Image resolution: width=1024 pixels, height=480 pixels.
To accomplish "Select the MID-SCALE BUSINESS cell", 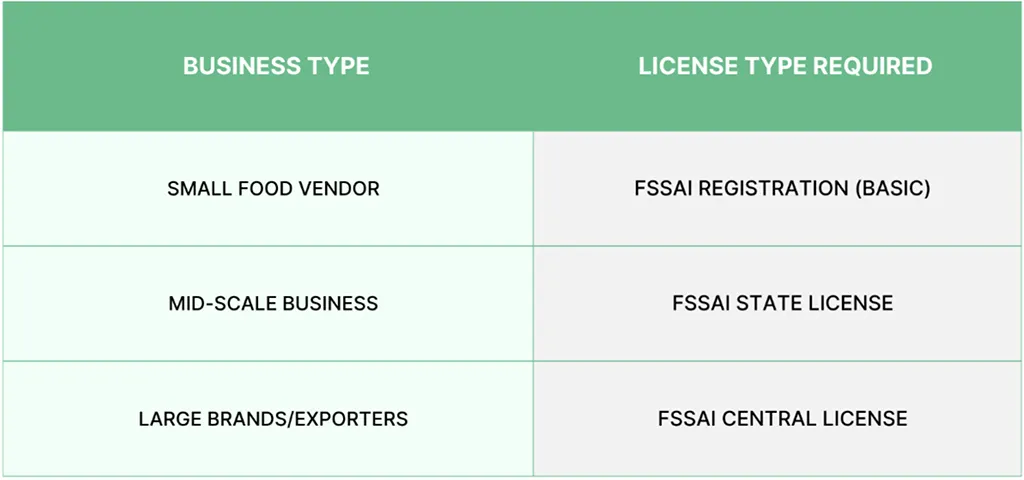I will pyautogui.click(x=273, y=303).
